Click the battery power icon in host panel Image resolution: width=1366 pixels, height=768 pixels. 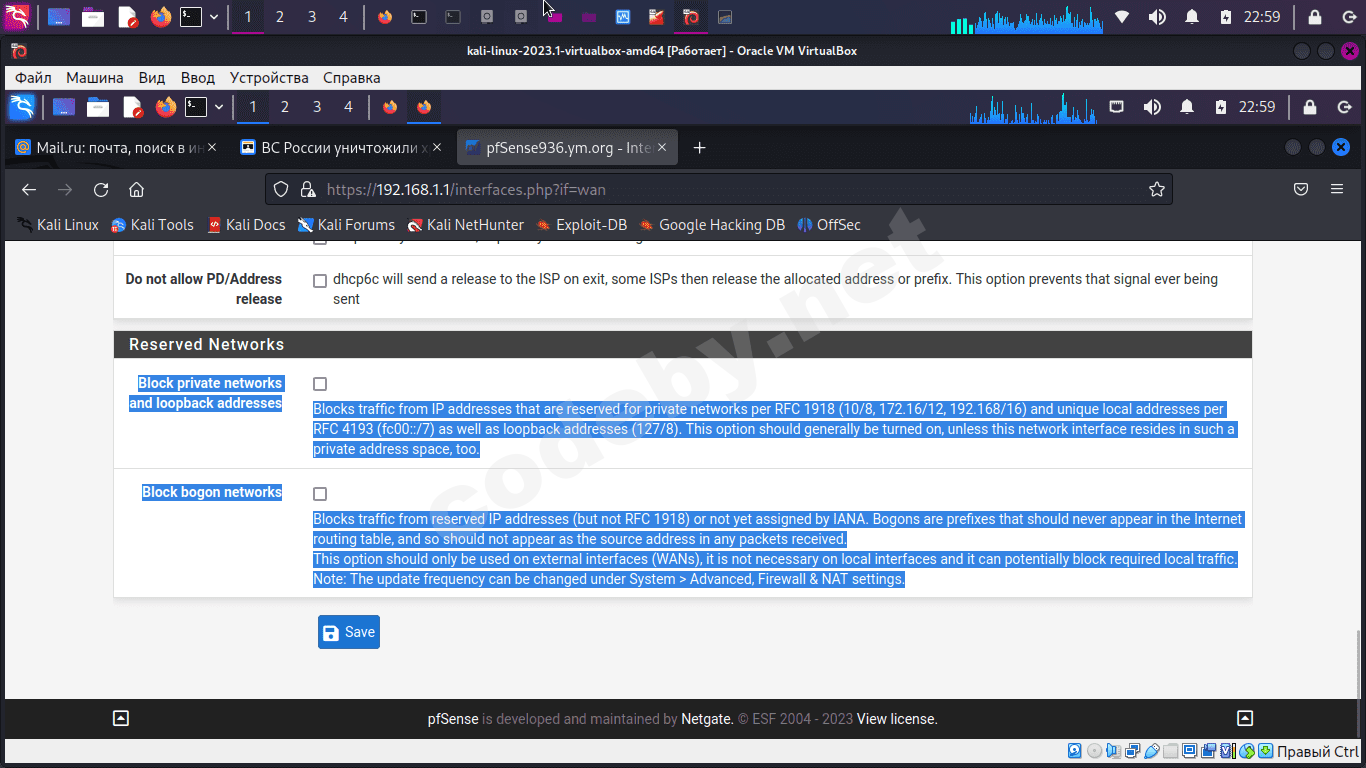(1226, 17)
